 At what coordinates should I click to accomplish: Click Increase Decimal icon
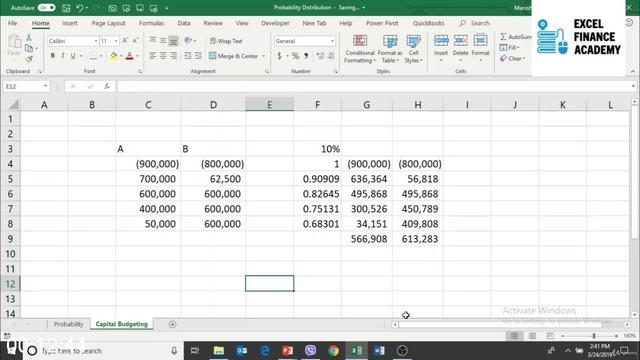[x=320, y=56]
